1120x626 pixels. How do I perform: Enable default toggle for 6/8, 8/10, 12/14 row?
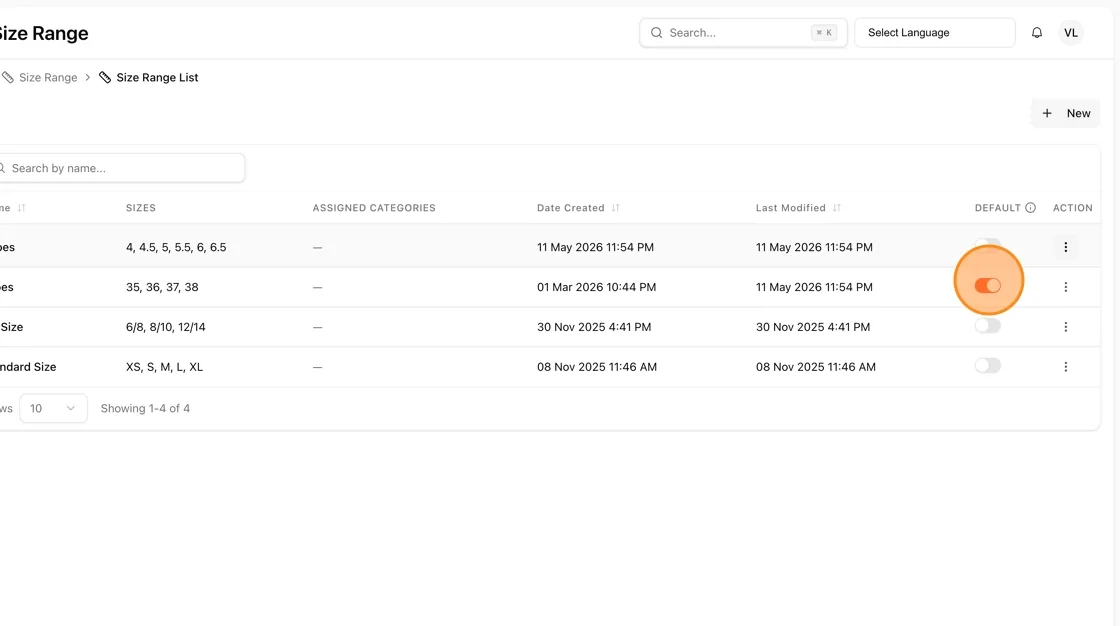[x=988, y=326]
